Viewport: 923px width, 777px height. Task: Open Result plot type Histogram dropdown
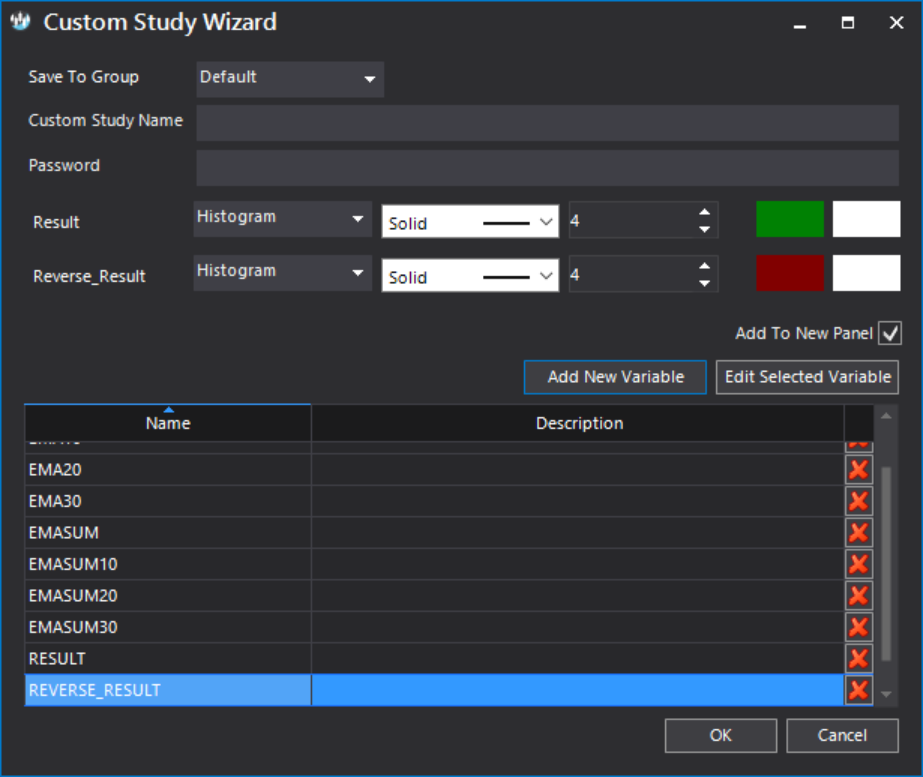282,219
